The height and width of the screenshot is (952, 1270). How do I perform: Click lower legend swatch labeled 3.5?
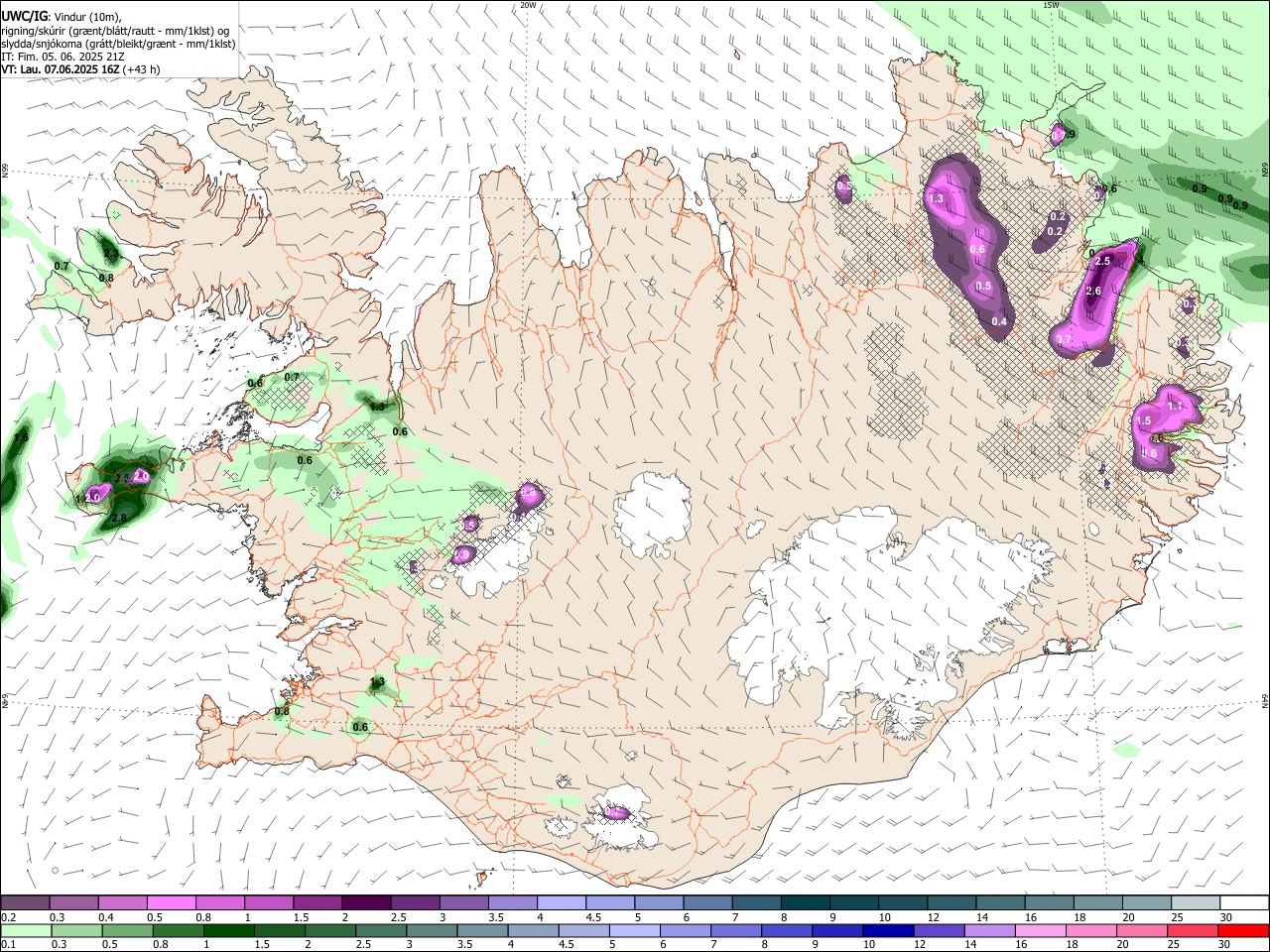(x=482, y=930)
